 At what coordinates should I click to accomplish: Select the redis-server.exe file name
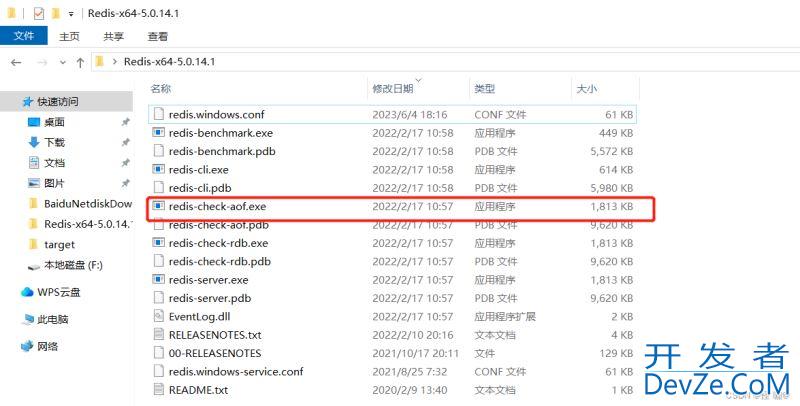[x=209, y=280]
